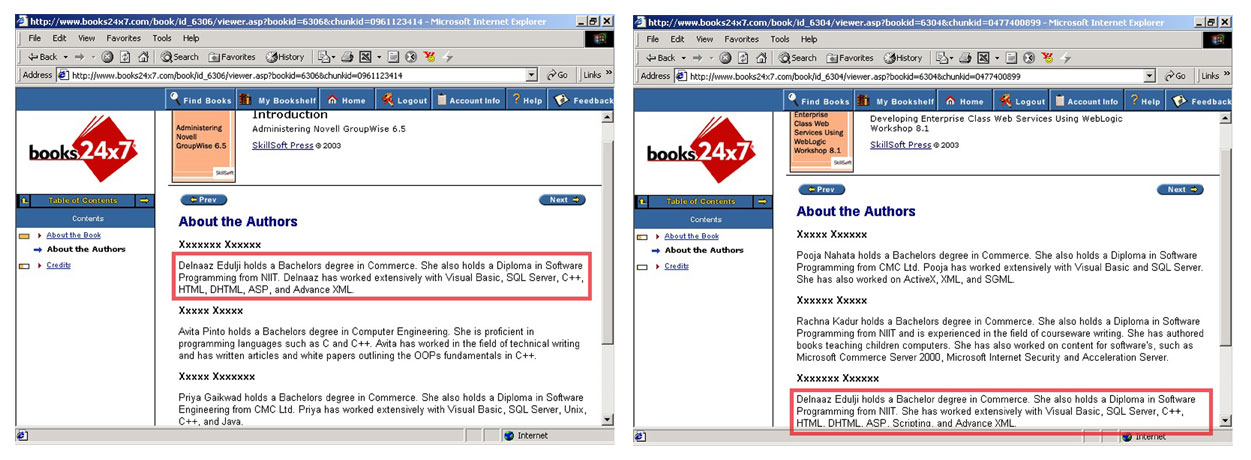Open 'About the Book' link in left window
Screen dimensions: 1251x460
point(74,235)
